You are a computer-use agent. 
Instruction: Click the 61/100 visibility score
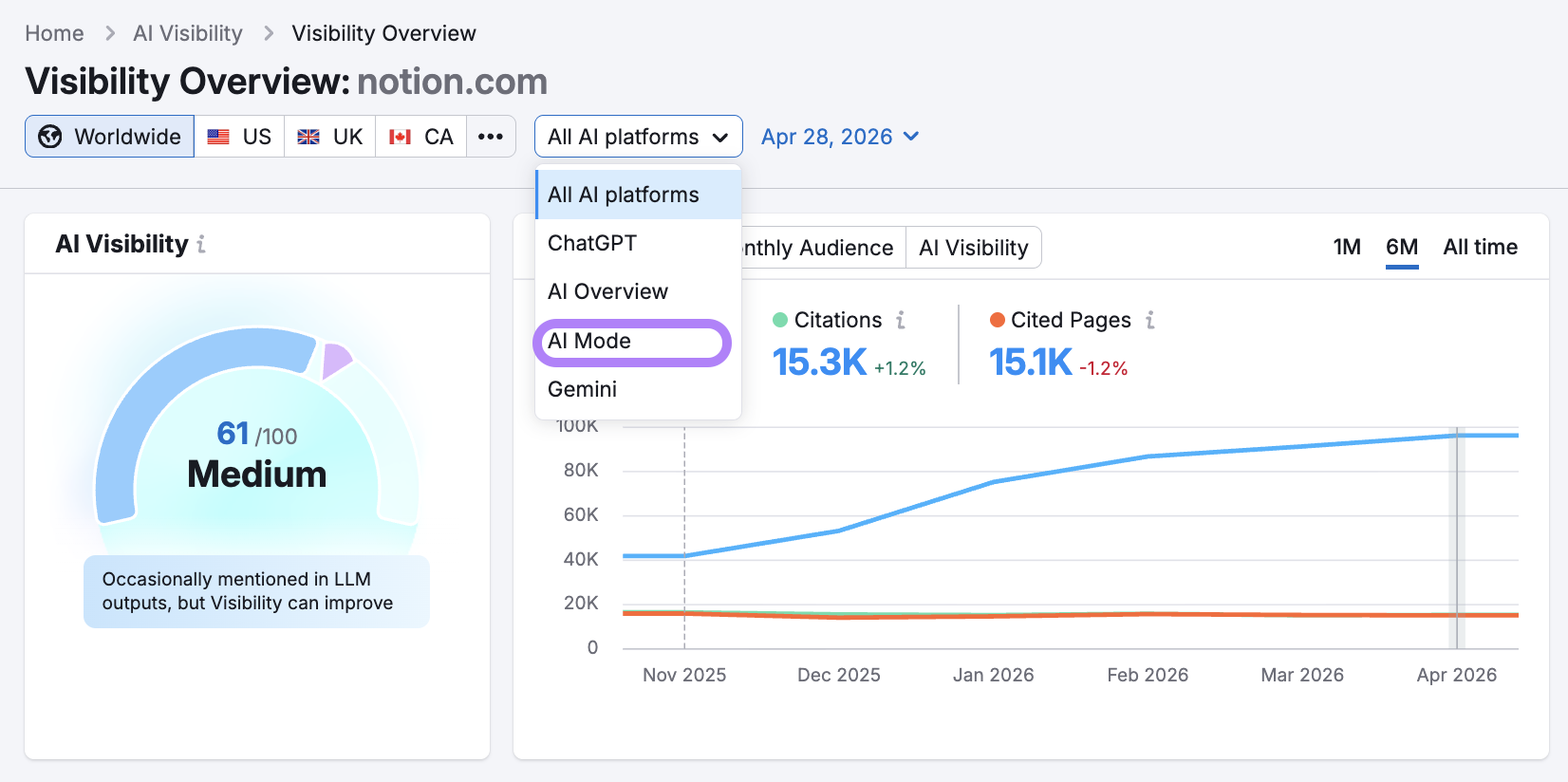(256, 434)
